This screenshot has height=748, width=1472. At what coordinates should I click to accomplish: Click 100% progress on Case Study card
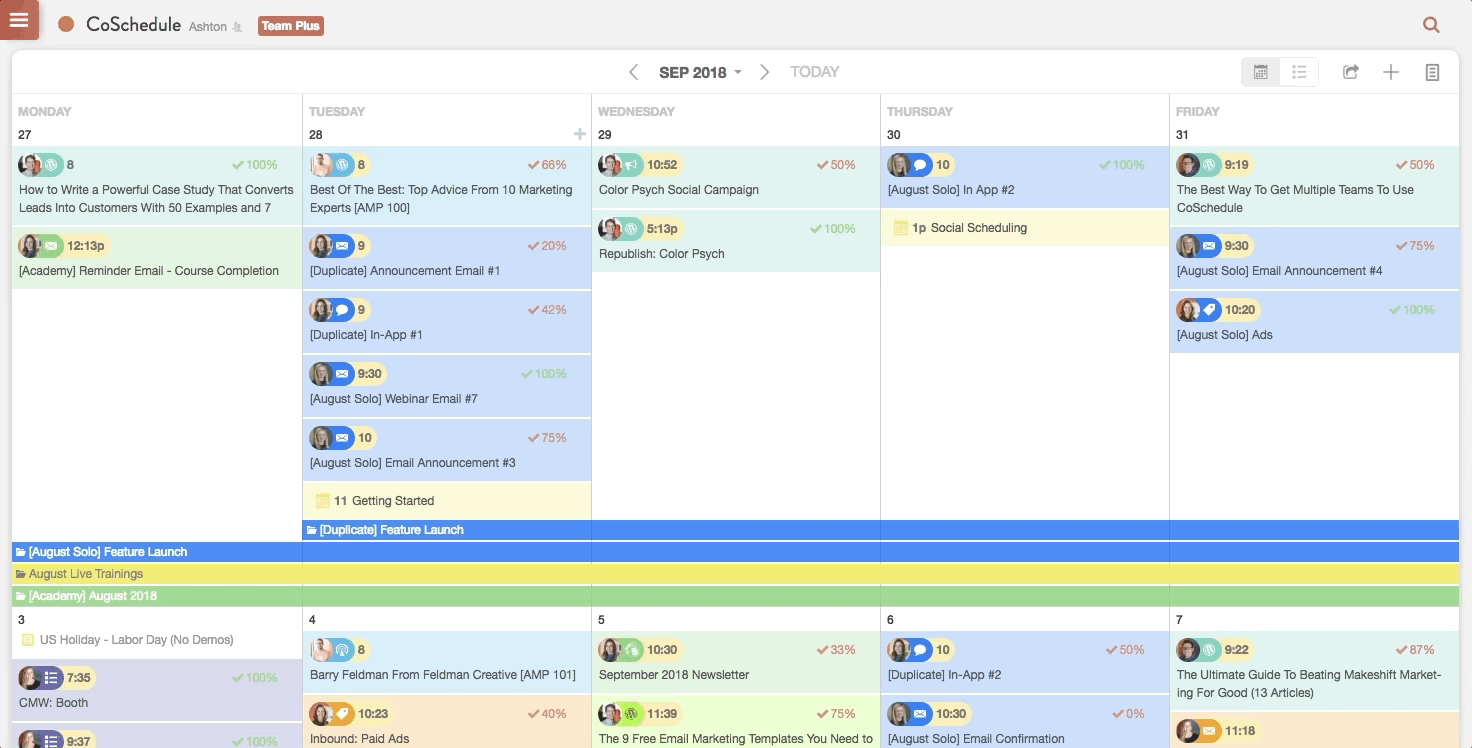(x=255, y=165)
